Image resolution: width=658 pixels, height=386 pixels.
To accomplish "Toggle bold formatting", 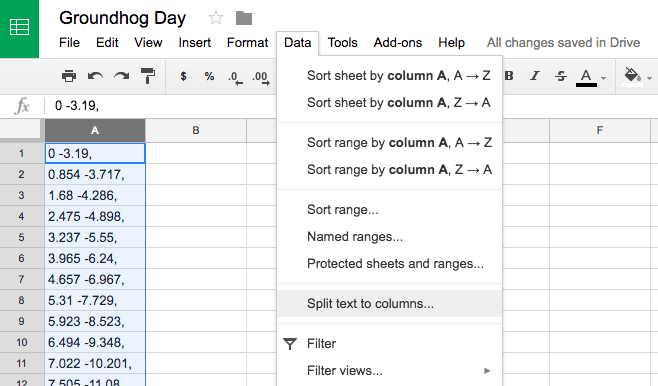I will click(509, 76).
